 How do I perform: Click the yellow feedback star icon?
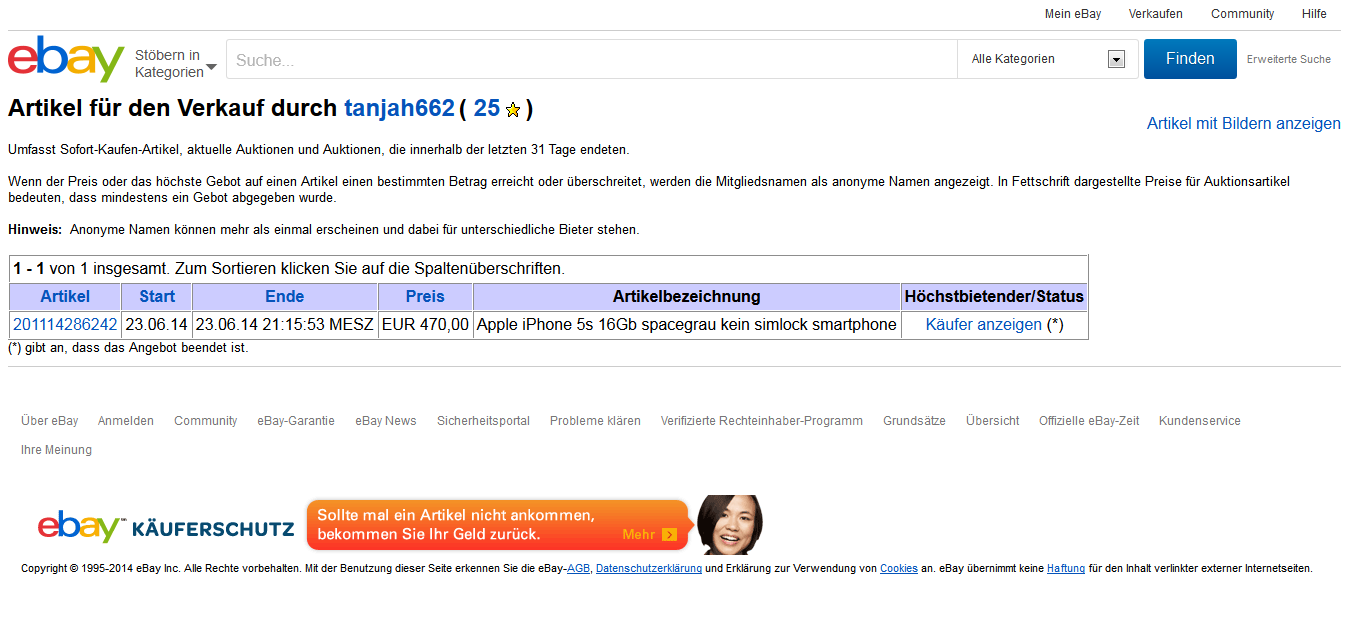(513, 110)
